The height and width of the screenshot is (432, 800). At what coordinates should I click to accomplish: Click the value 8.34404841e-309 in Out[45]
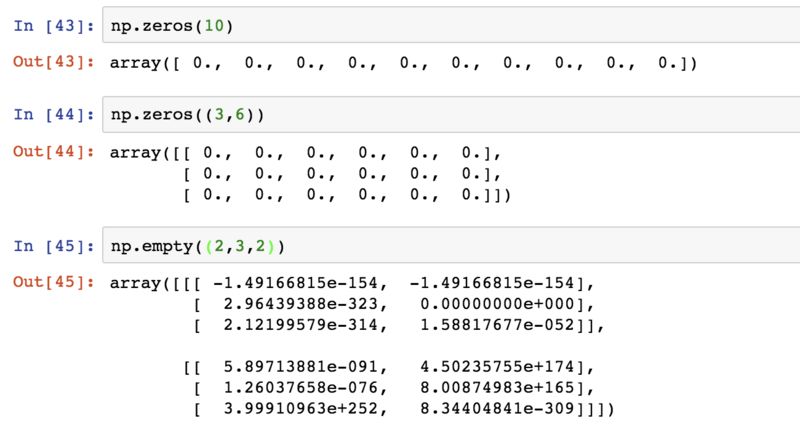click(x=497, y=409)
